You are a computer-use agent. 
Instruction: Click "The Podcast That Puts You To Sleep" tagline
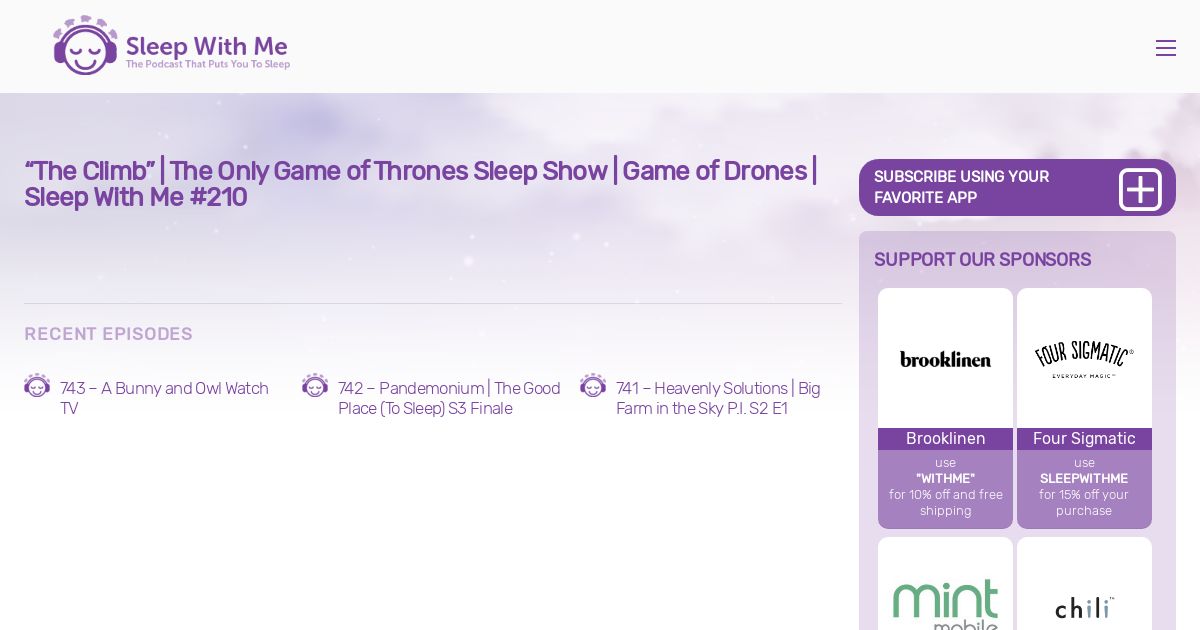pos(208,64)
